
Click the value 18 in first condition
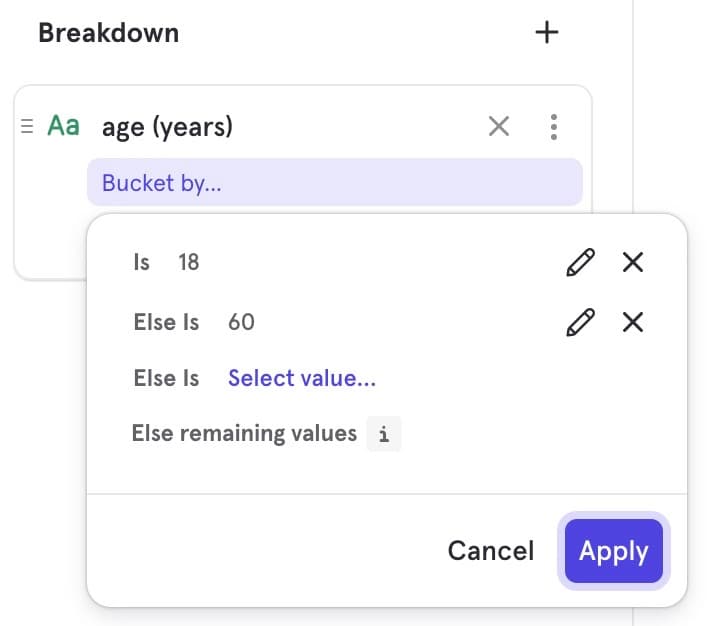(188, 263)
